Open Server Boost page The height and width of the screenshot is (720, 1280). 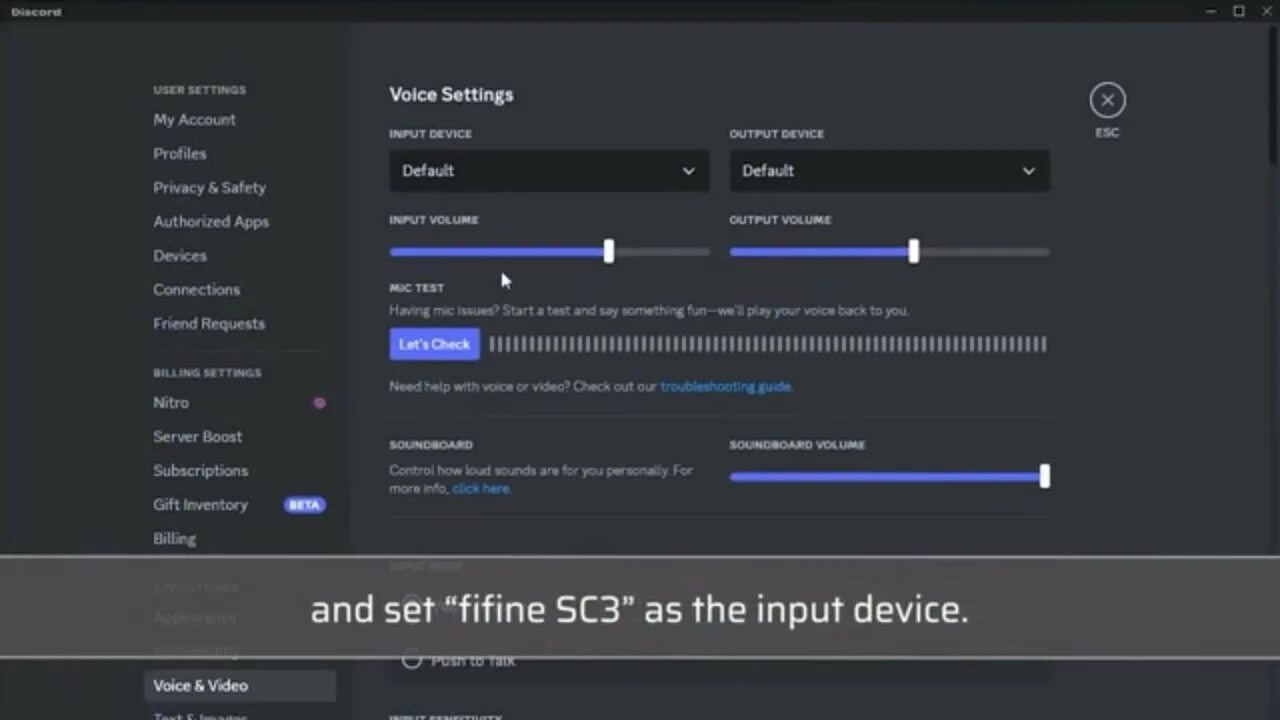point(197,436)
